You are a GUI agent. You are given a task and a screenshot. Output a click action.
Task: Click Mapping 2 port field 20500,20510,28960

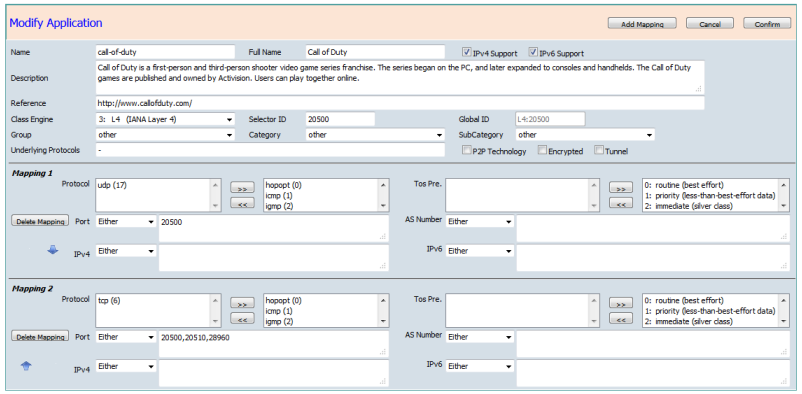(x=273, y=344)
